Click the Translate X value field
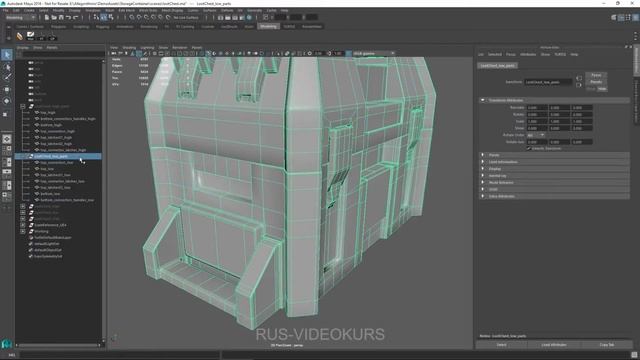 coord(537,108)
